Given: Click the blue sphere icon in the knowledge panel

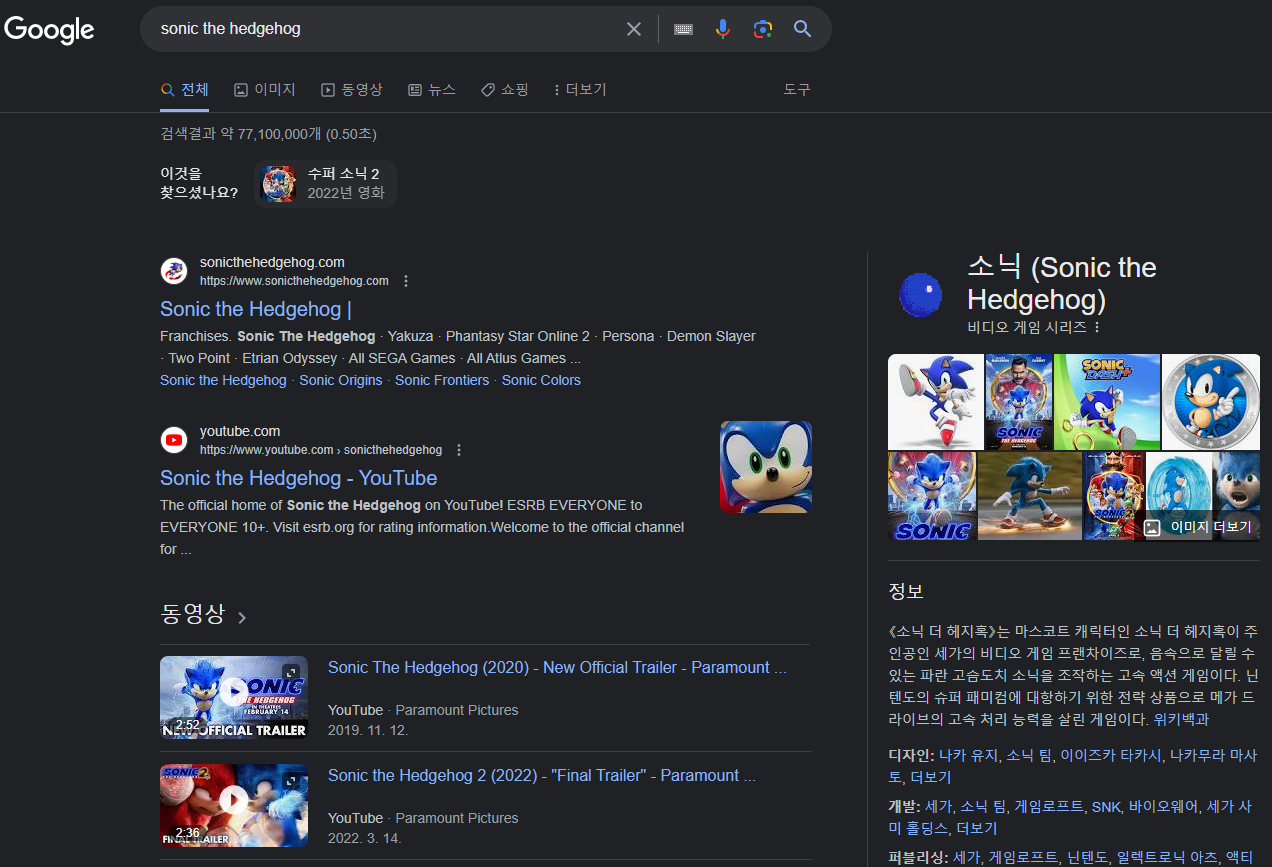Looking at the screenshot, I should click(921, 294).
